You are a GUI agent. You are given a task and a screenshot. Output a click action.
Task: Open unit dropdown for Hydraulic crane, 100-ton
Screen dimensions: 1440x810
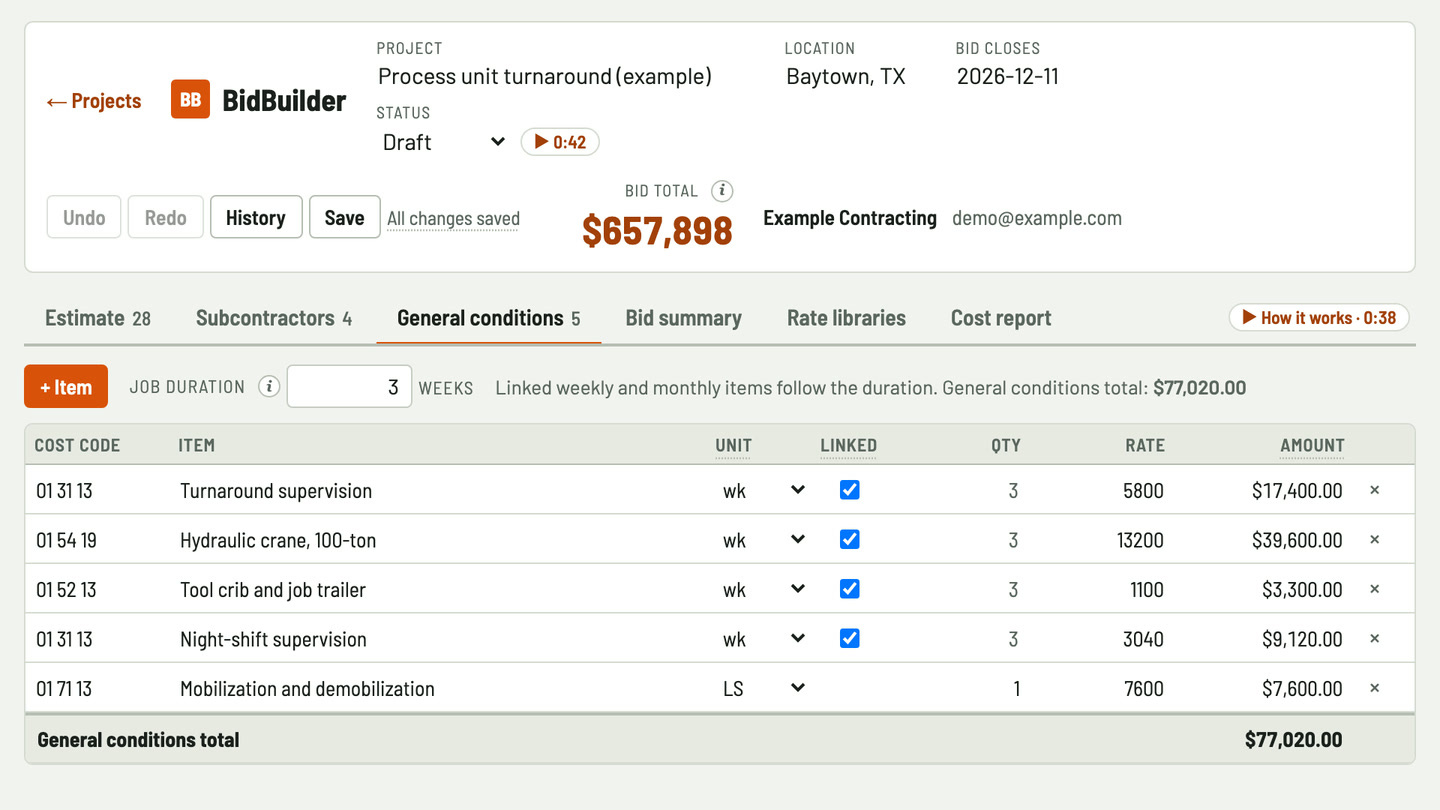point(764,540)
